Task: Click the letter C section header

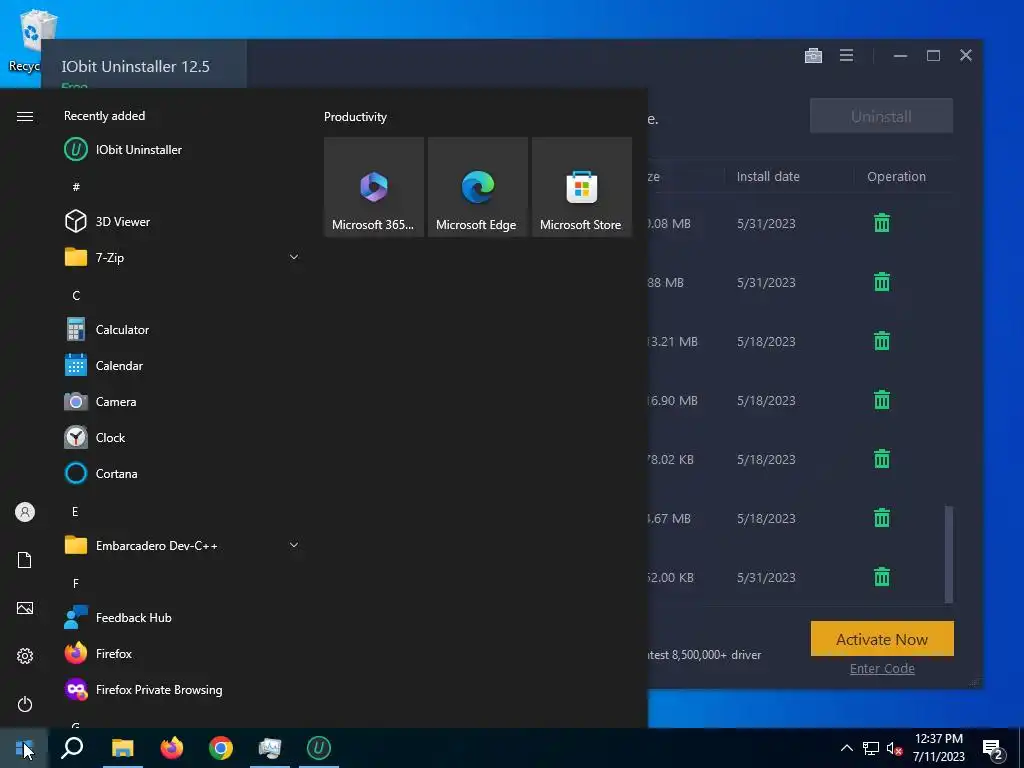Action: [x=76, y=295]
